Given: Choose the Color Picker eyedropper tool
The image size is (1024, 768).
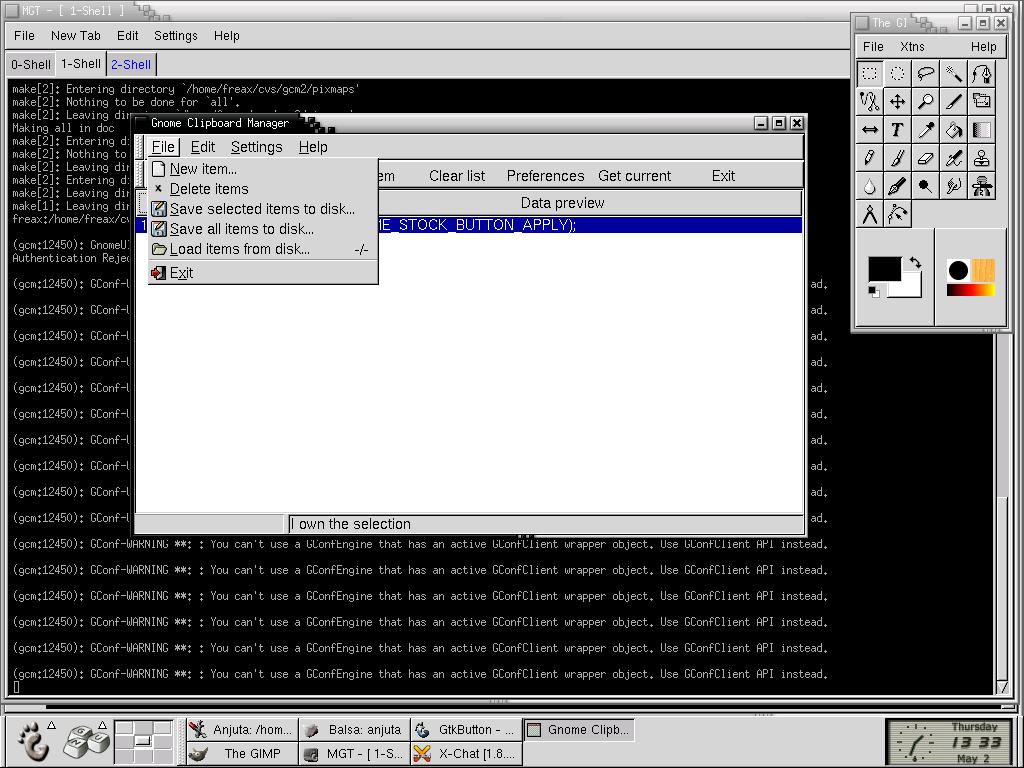Looking at the screenshot, I should coord(925,129).
